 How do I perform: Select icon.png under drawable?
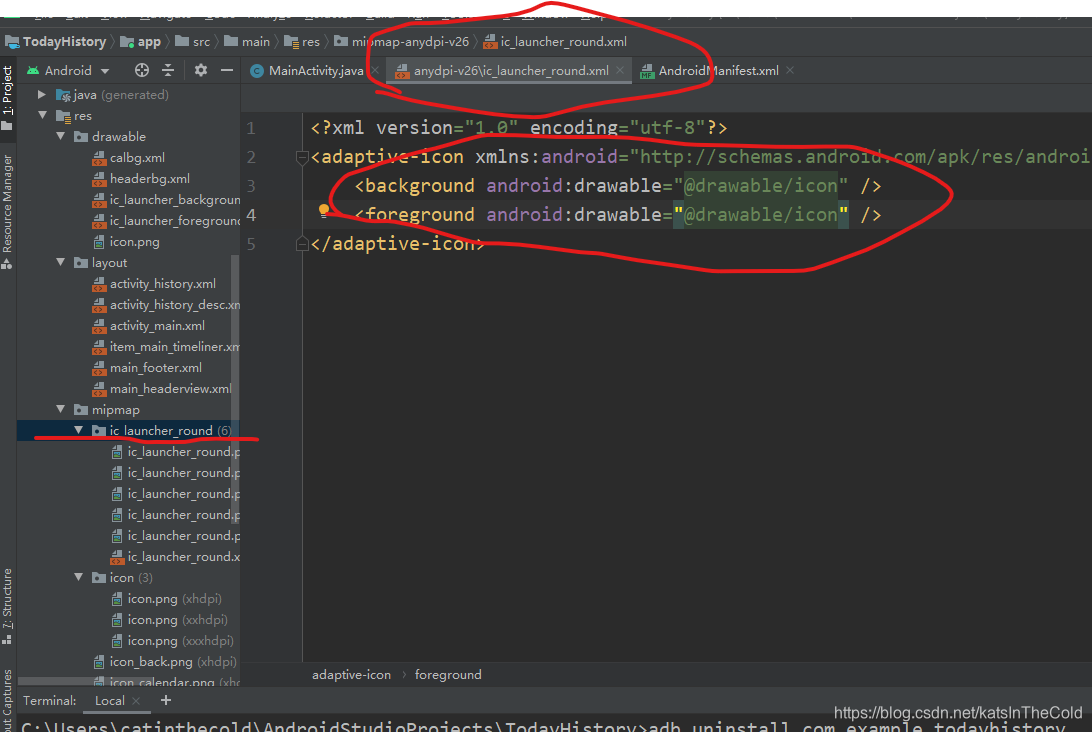coord(126,242)
